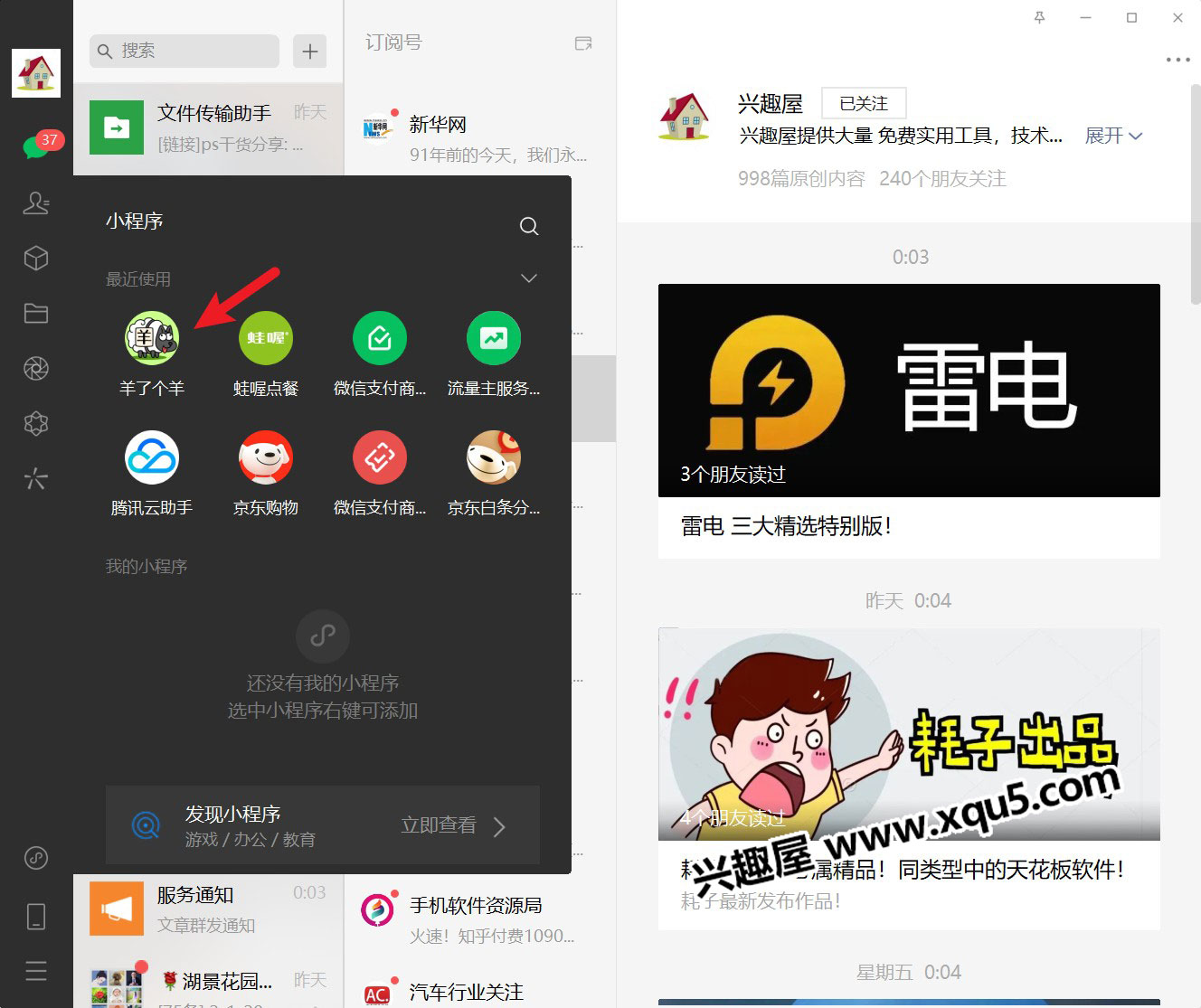Click 998篇原创内容 text
The height and width of the screenshot is (1008, 1201).
801,179
